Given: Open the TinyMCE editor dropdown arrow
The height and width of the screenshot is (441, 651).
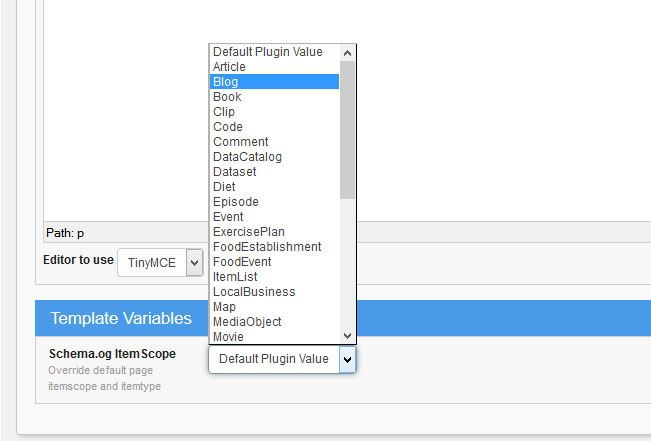Looking at the screenshot, I should (x=194, y=262).
